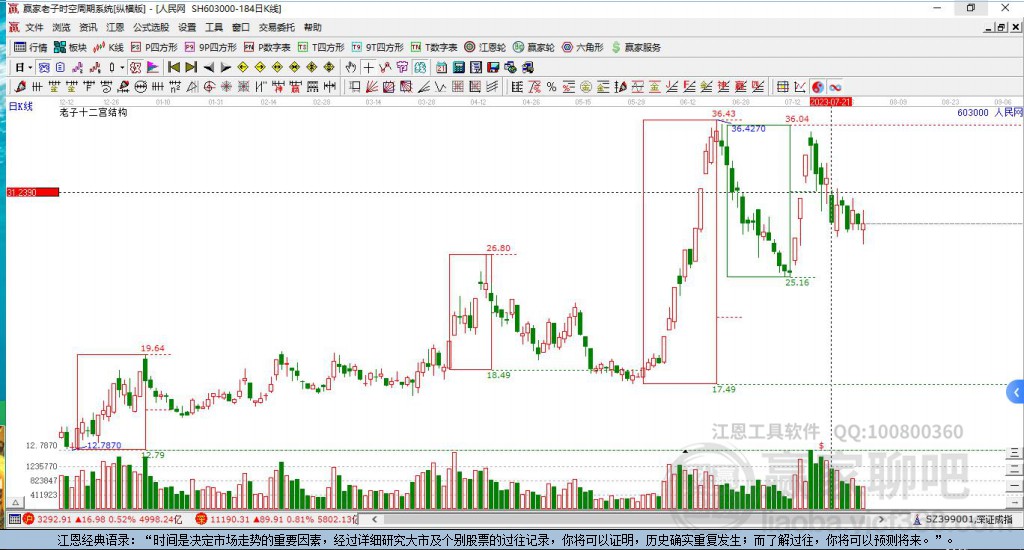
Task: Open the calculator icon
Action: coord(458,67)
